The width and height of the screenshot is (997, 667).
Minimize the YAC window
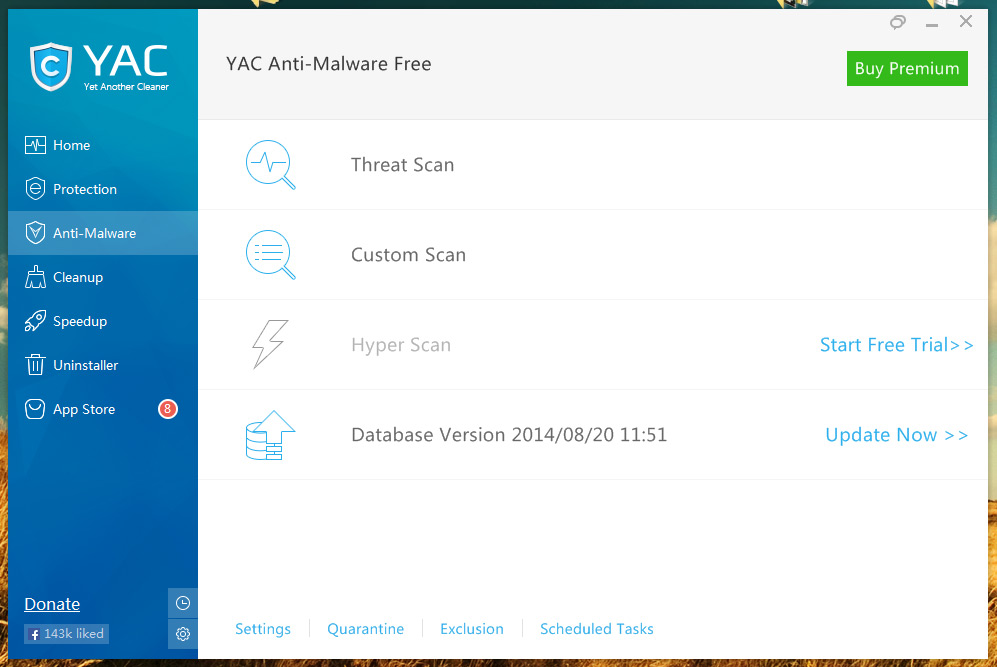pyautogui.click(x=932, y=24)
